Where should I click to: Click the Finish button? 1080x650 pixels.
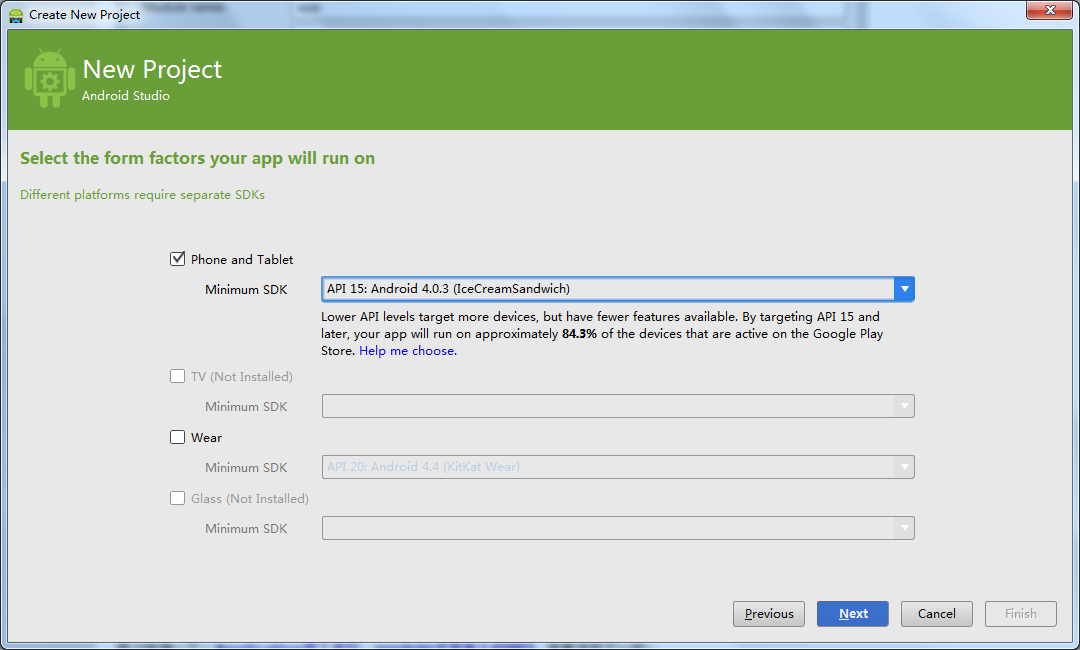1021,614
